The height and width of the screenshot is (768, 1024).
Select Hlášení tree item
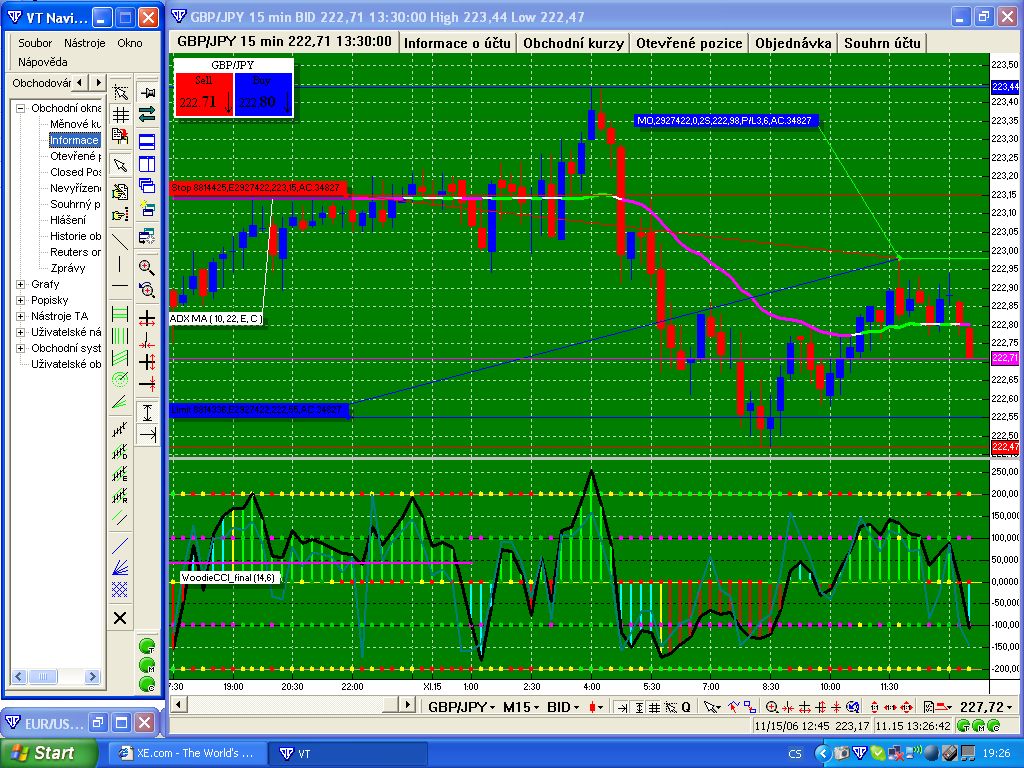[68, 220]
